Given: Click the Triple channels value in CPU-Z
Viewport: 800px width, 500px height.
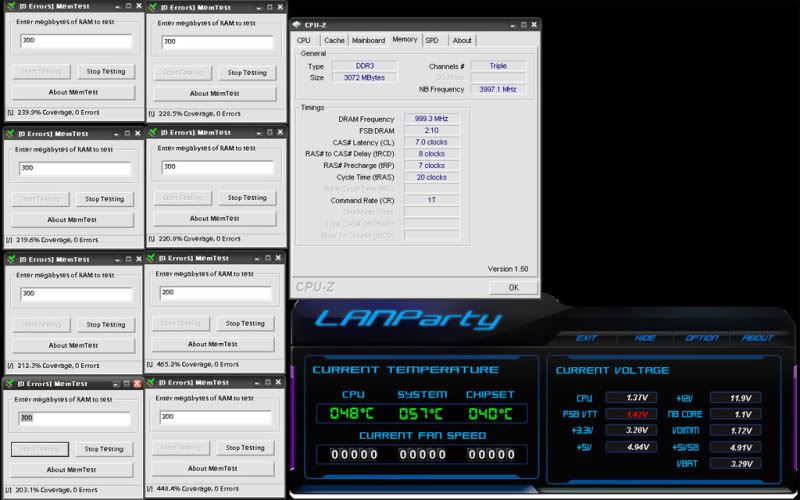Looking at the screenshot, I should (x=498, y=66).
